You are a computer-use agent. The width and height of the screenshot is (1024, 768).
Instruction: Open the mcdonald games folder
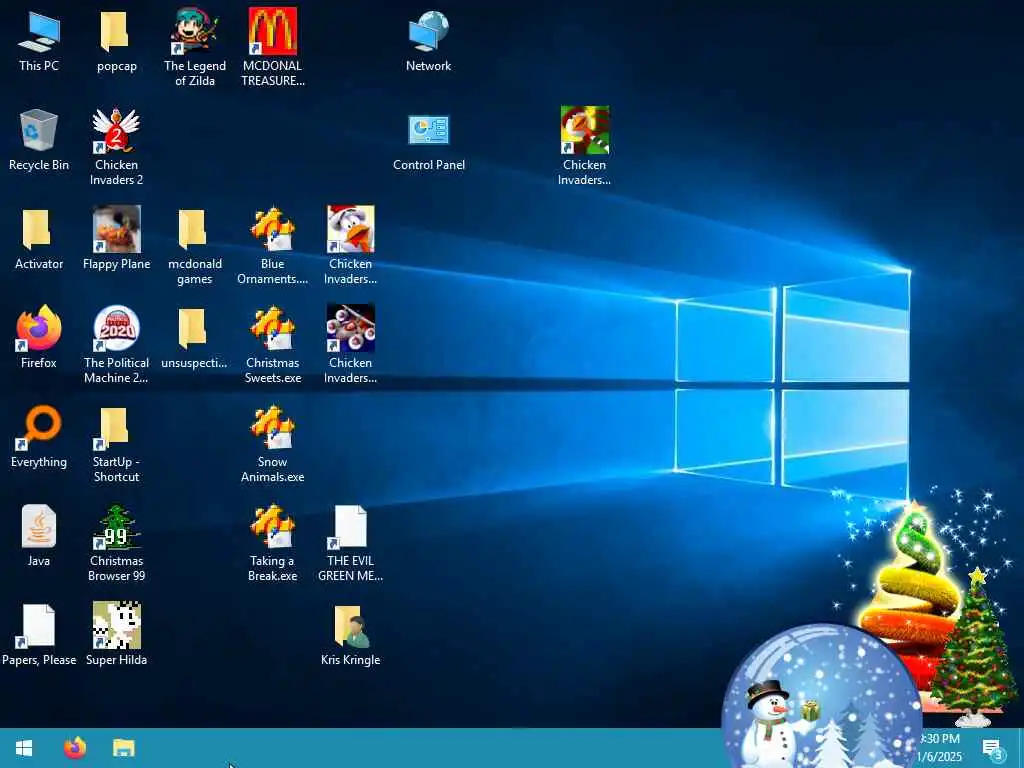click(x=195, y=246)
